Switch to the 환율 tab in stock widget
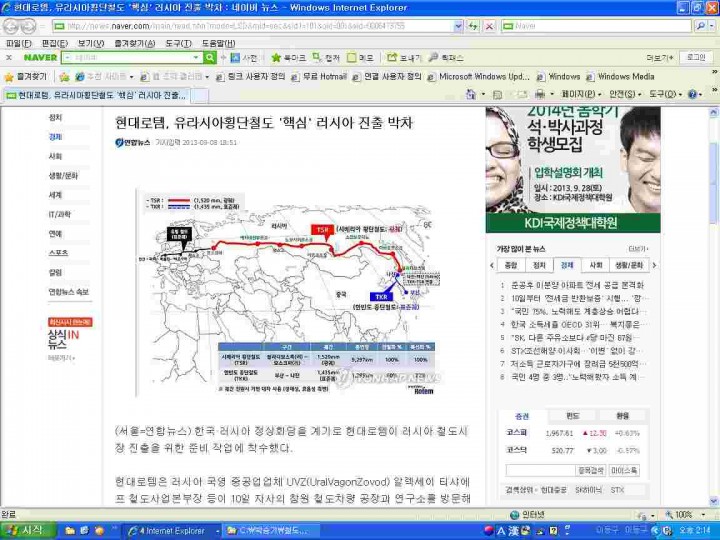 [623, 416]
